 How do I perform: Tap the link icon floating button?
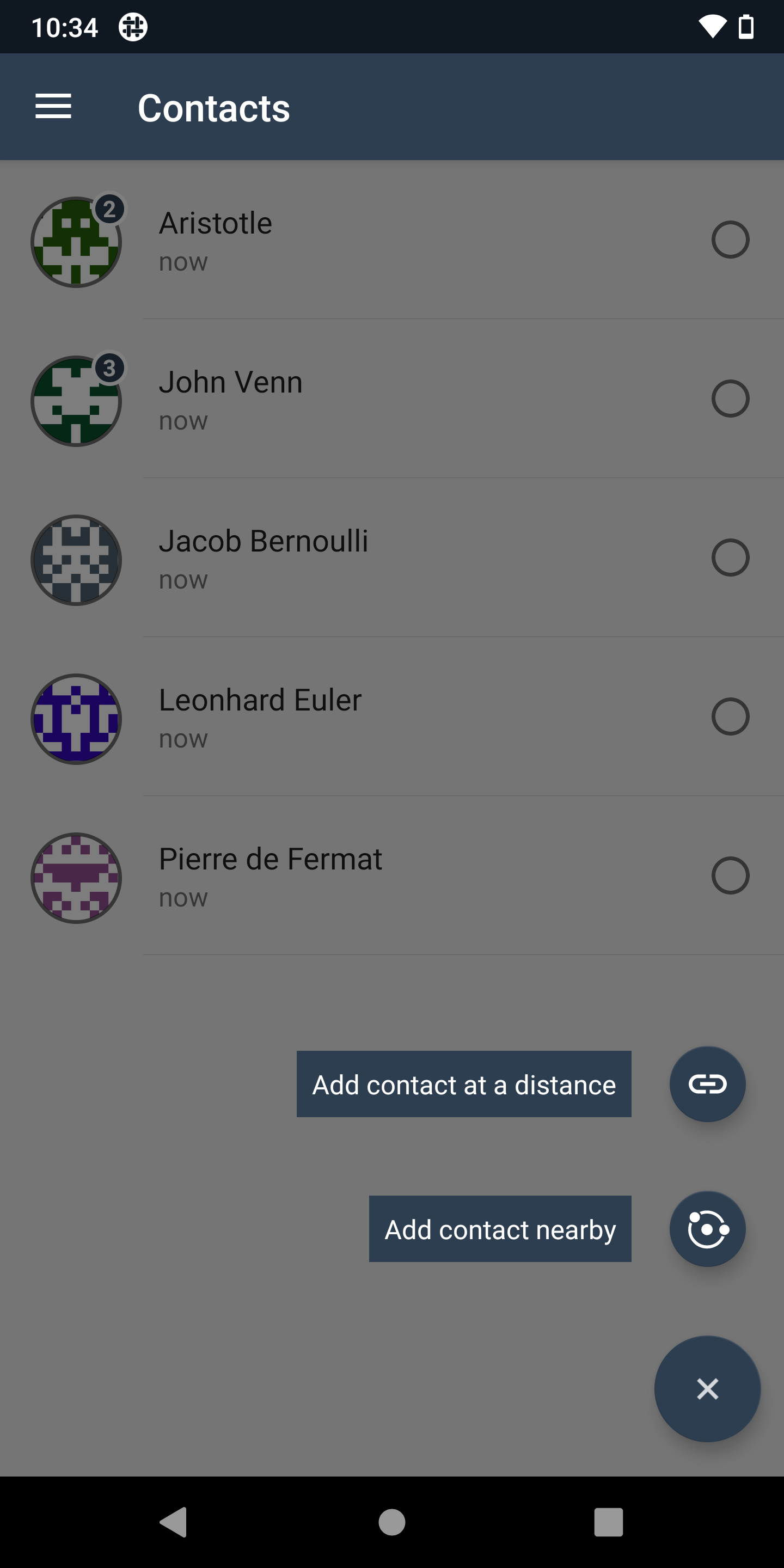tap(707, 1084)
